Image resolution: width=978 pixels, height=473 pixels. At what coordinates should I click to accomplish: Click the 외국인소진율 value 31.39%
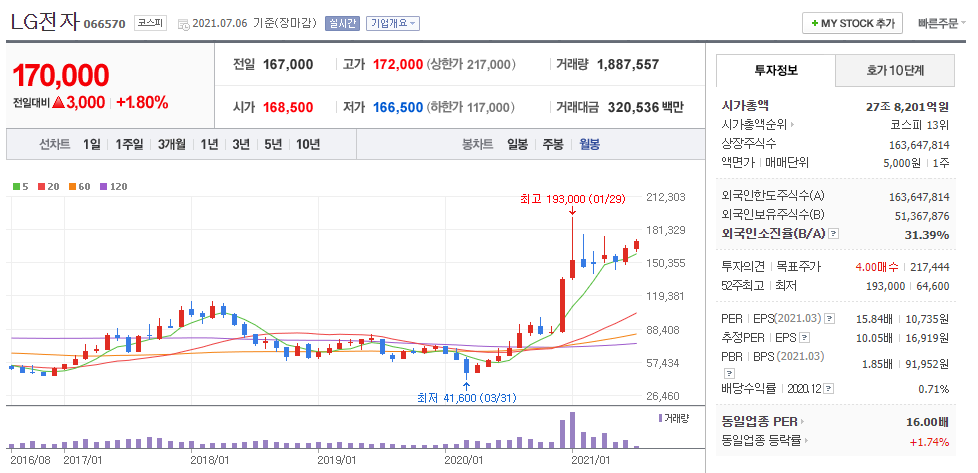(x=927, y=235)
